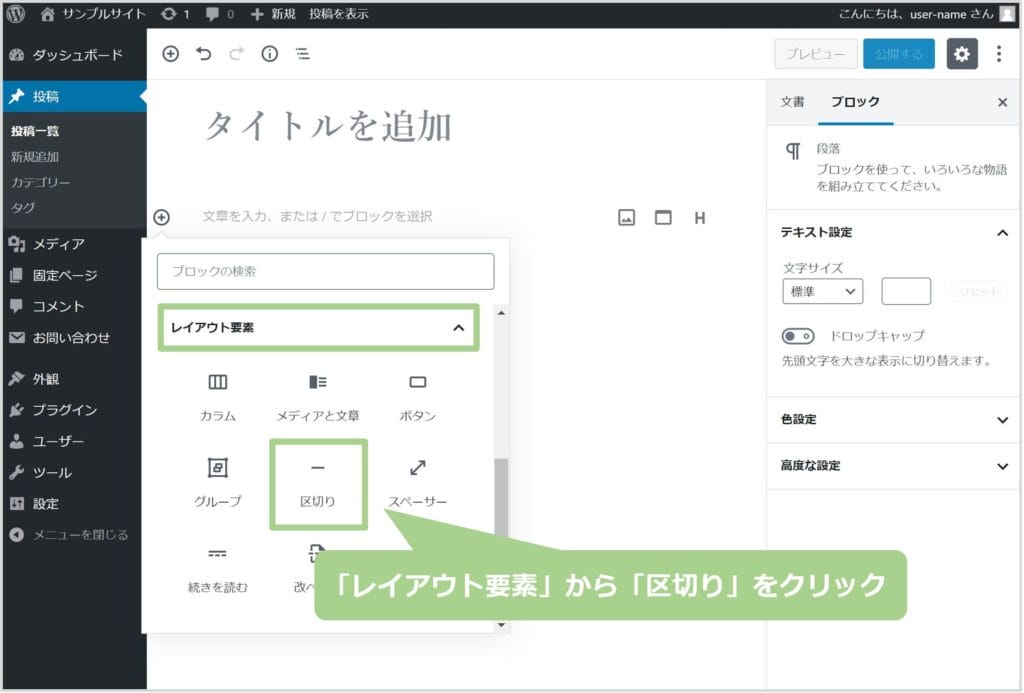Screen dimensions: 1024x693
Task: Insert the 区切り separator block
Action: coord(318,483)
